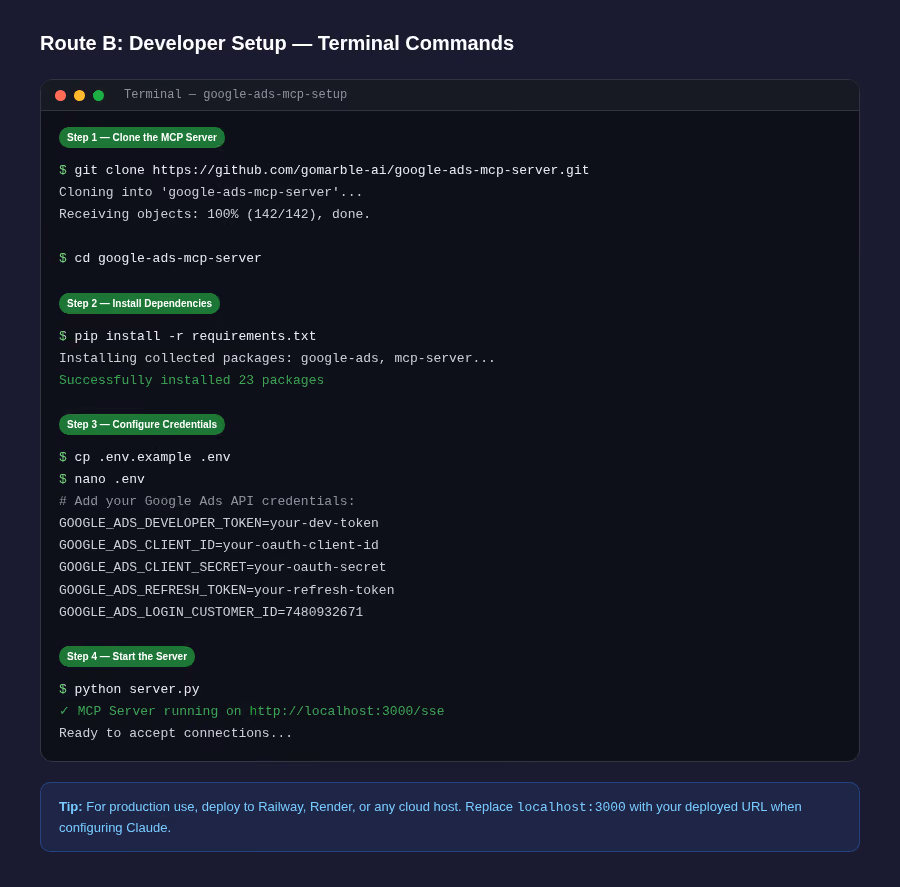Select the Step 1 Clone the MCP Server badge
The image size is (900, 887).
coord(141,137)
